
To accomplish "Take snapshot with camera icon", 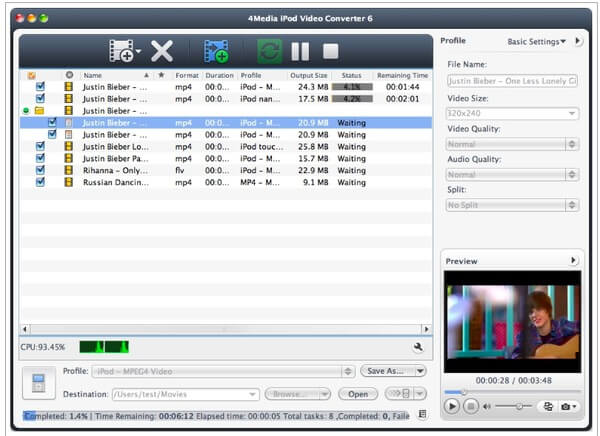I will point(568,407).
